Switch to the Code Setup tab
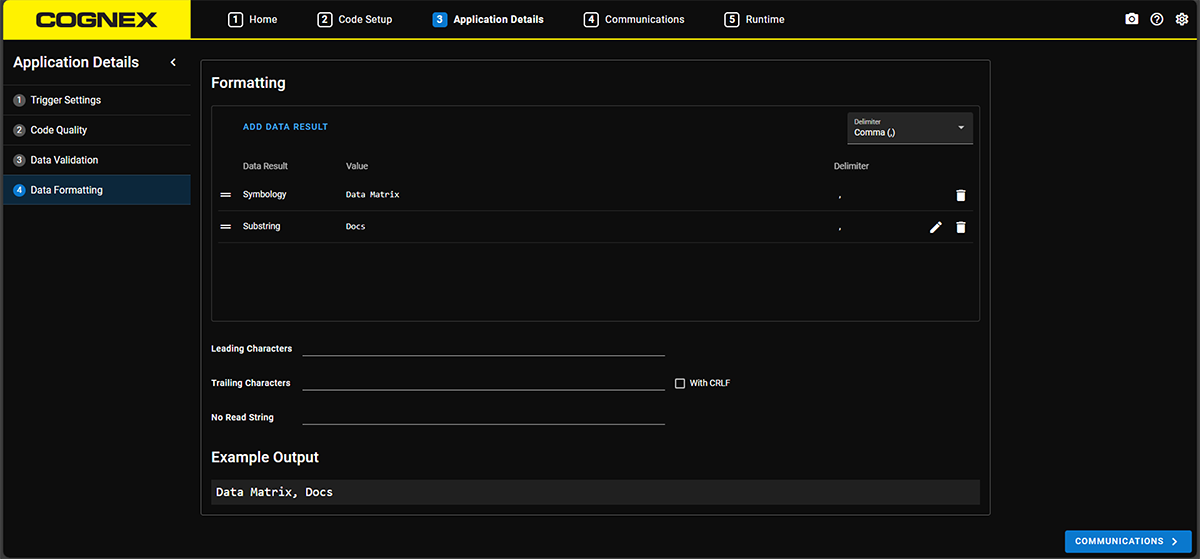Viewport: 1200px width, 559px height. pyautogui.click(x=355, y=19)
